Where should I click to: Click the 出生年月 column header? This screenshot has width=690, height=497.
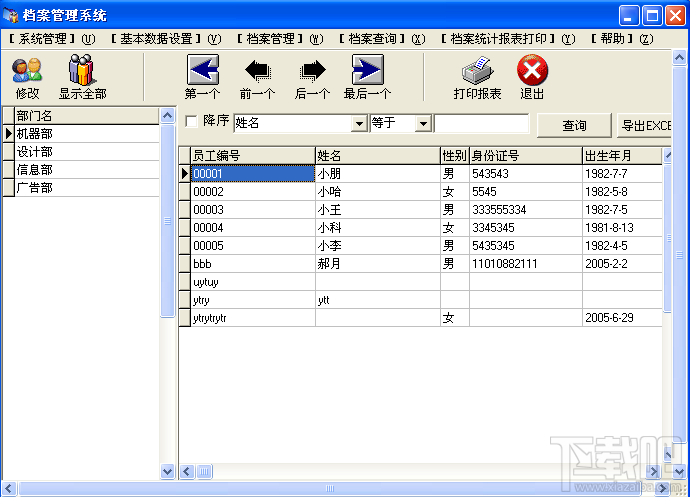[622, 155]
